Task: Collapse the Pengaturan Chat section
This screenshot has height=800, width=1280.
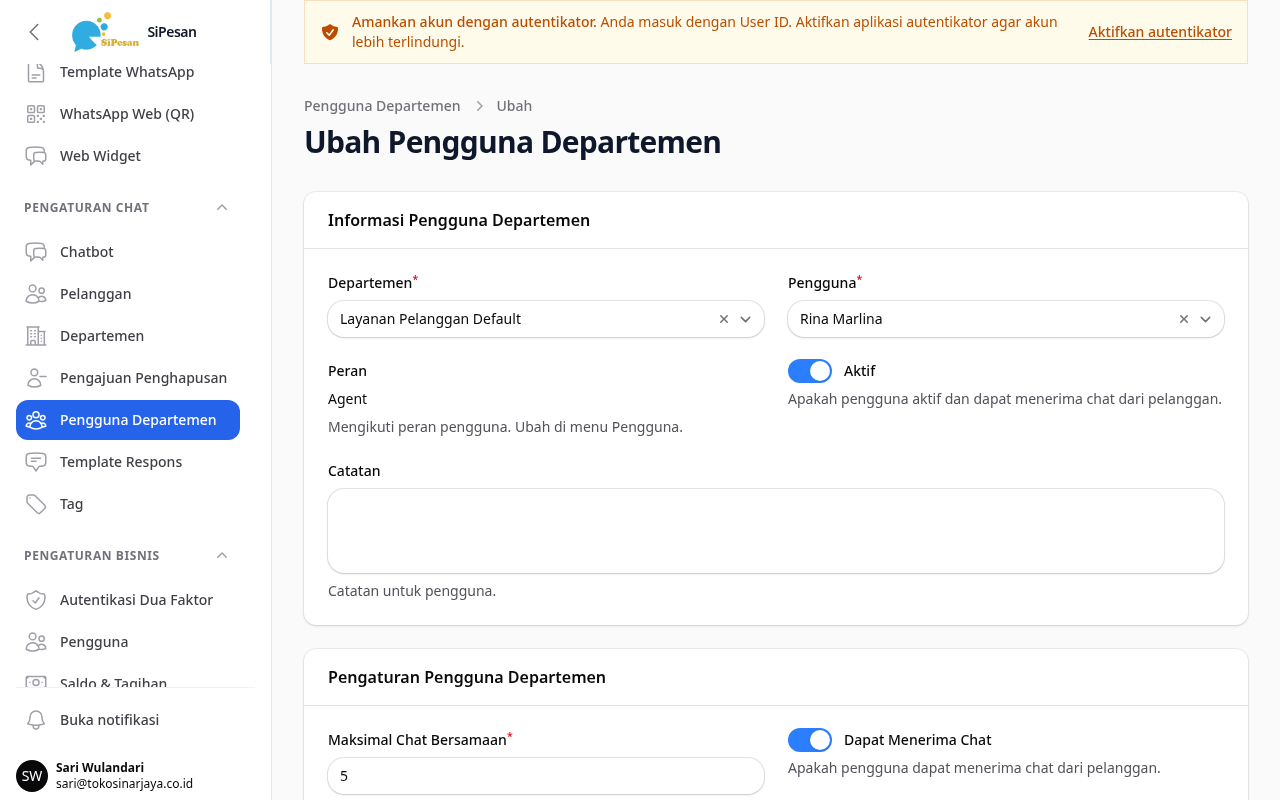Action: tap(222, 208)
